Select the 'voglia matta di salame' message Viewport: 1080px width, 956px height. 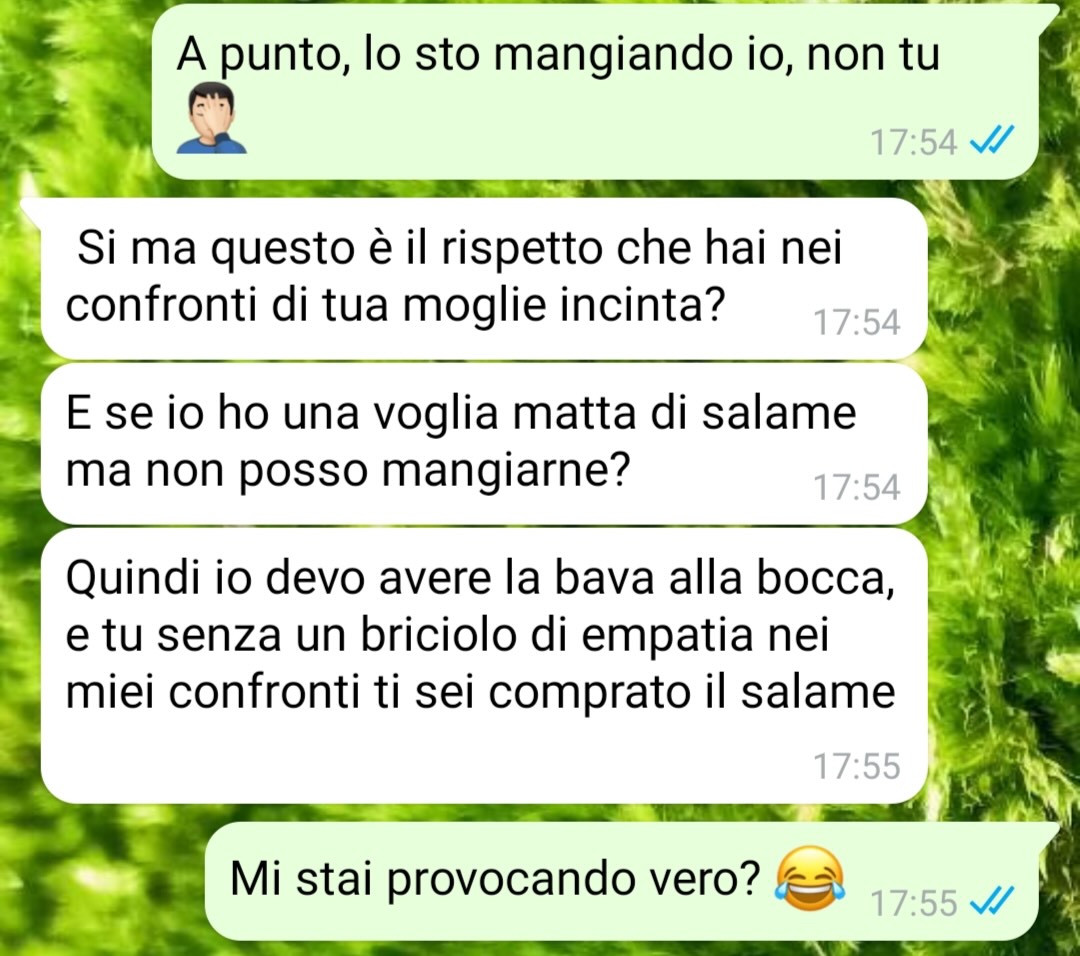484,444
